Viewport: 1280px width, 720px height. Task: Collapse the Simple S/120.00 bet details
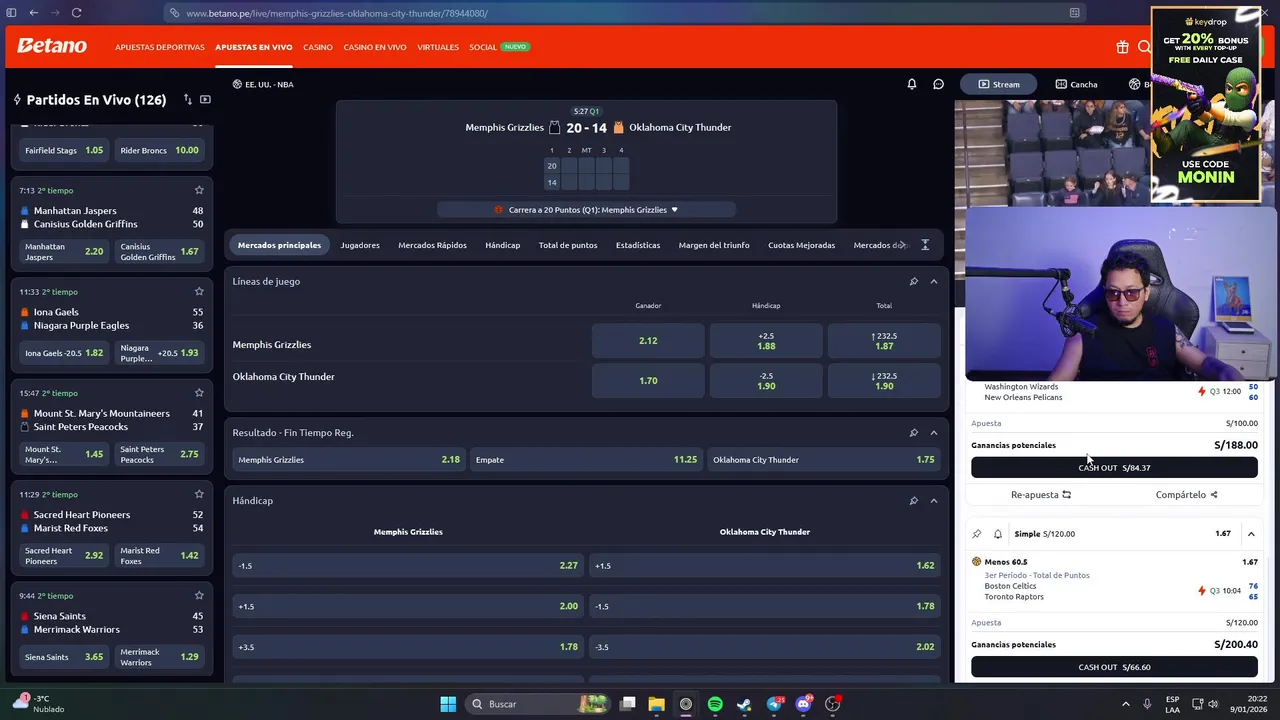click(x=1251, y=534)
